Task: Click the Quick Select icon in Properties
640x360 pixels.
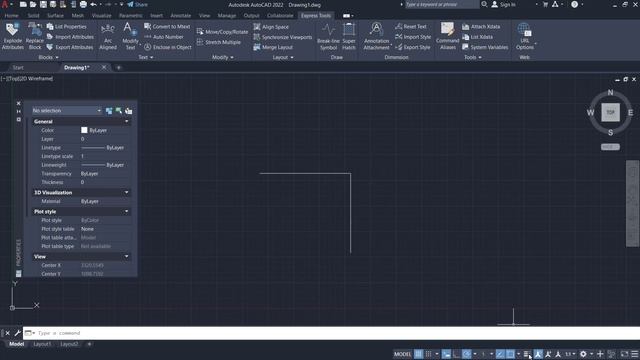Action: 129,111
